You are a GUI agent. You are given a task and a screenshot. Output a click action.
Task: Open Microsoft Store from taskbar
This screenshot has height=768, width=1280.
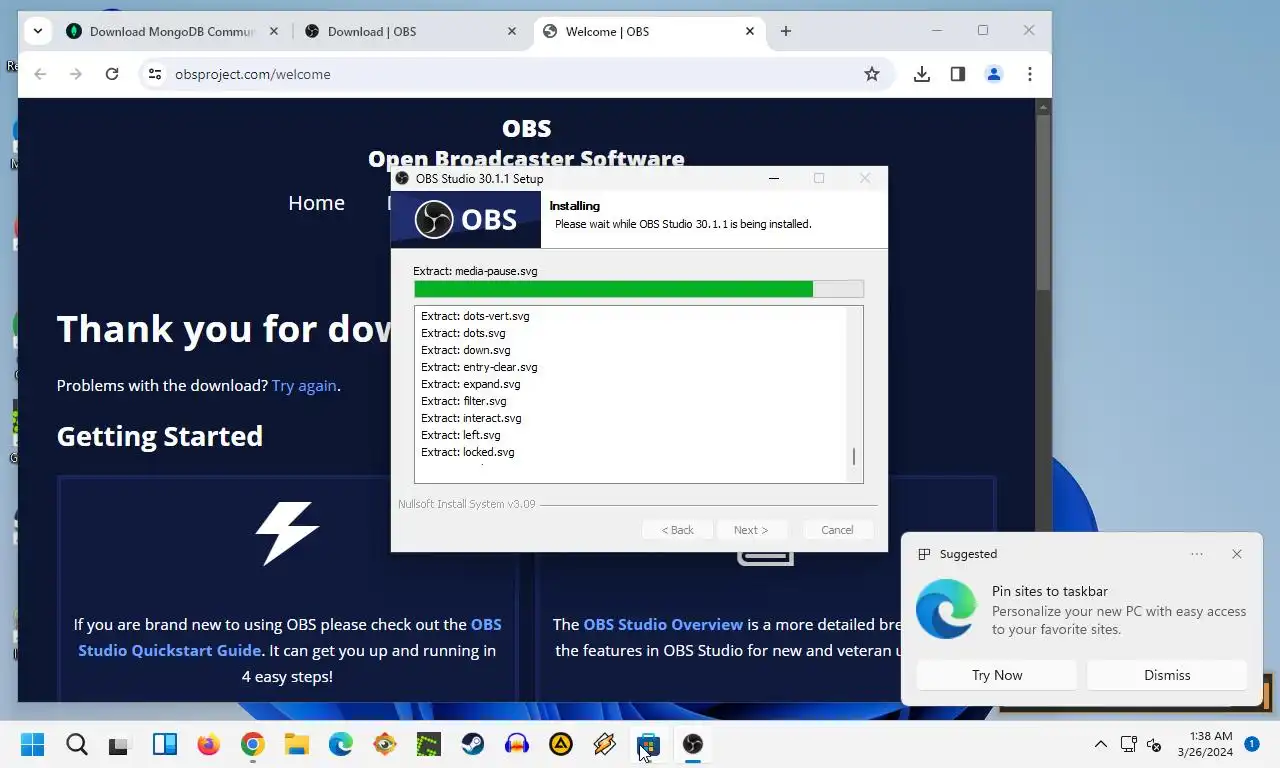649,744
